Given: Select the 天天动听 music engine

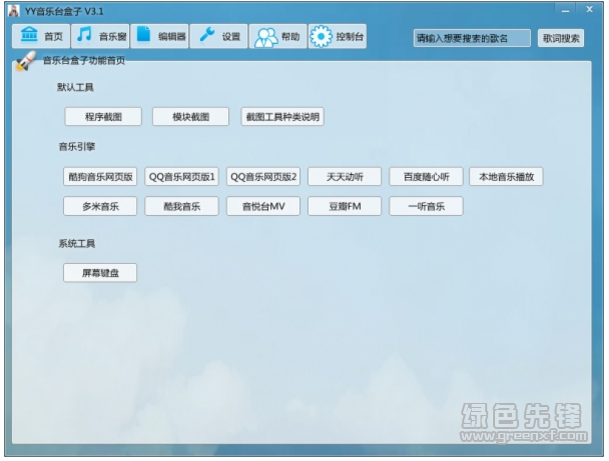Looking at the screenshot, I should tap(345, 177).
